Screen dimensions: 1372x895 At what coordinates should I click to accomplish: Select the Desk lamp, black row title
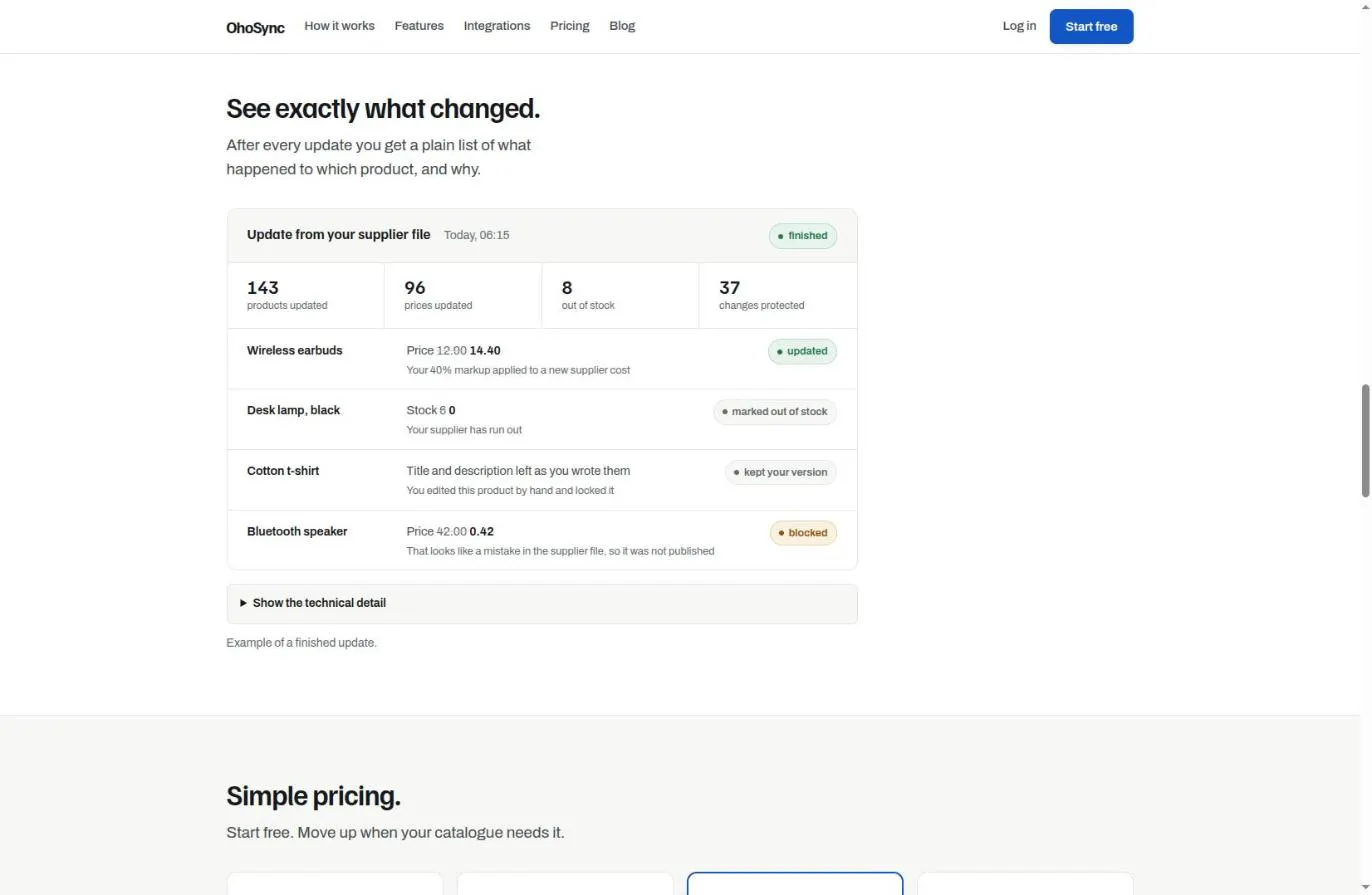[294, 410]
